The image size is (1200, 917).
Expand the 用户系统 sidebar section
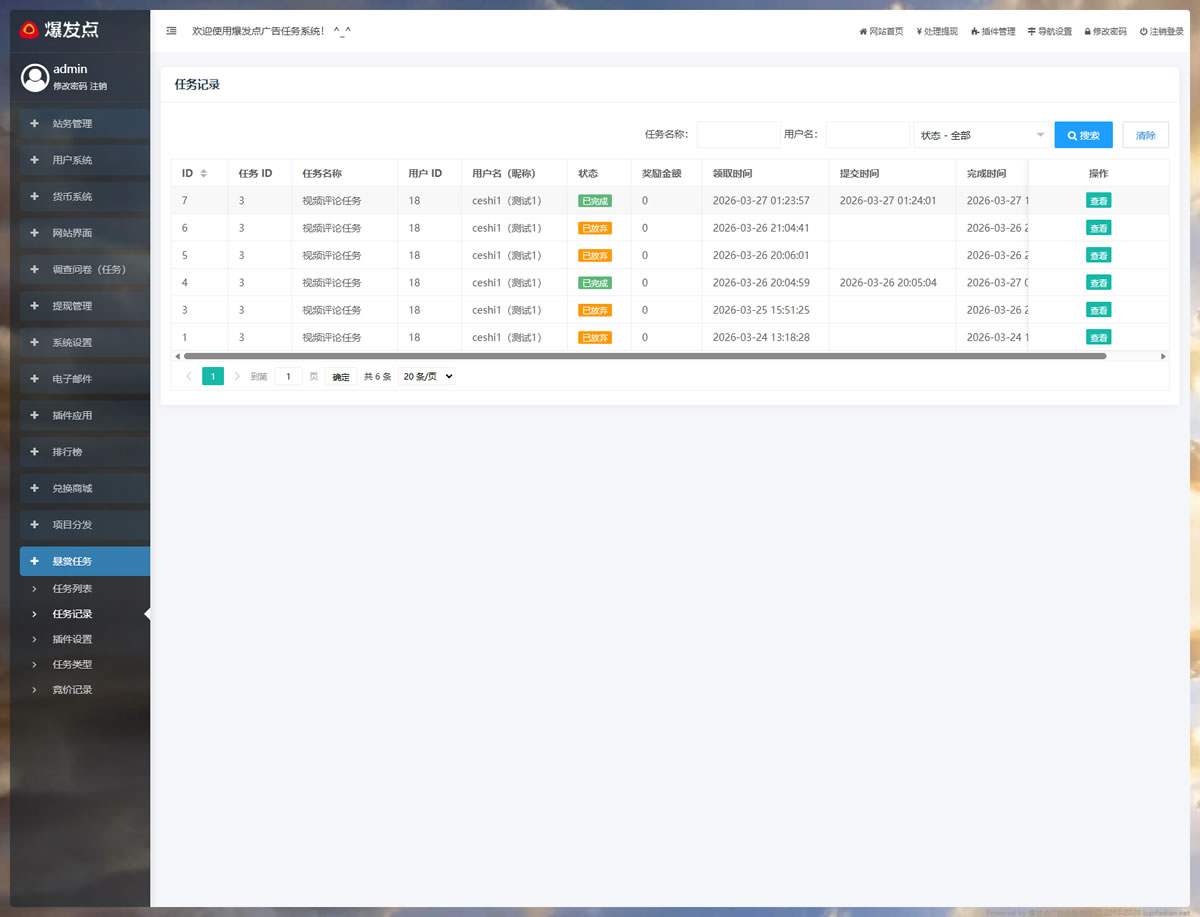click(x=84, y=160)
